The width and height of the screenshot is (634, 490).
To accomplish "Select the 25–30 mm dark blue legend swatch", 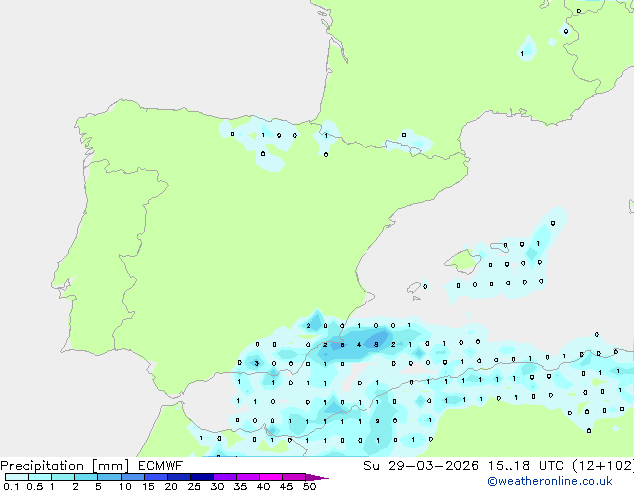I will tap(202, 477).
